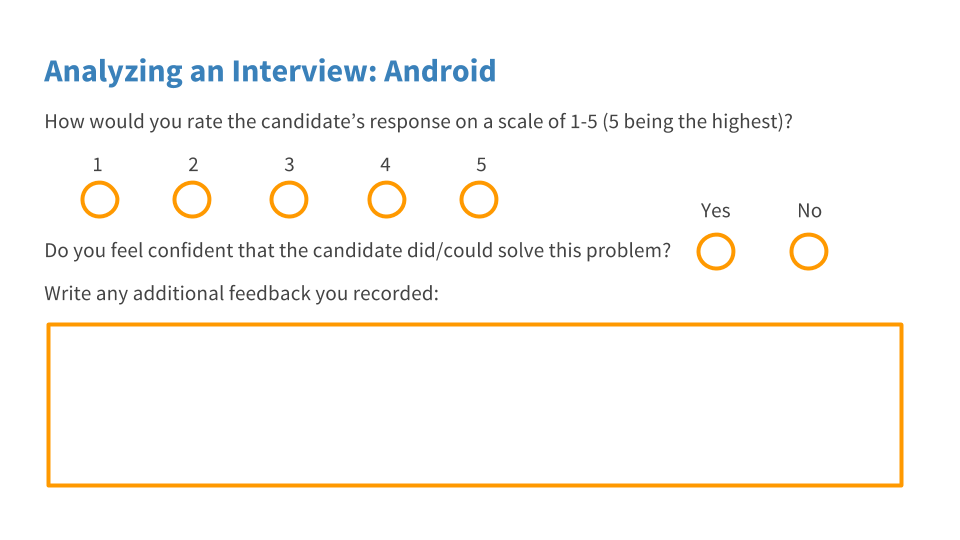Image resolution: width=960 pixels, height=540 pixels.
Task: Click the number label '2' above the circles
Action: pyautogui.click(x=193, y=165)
